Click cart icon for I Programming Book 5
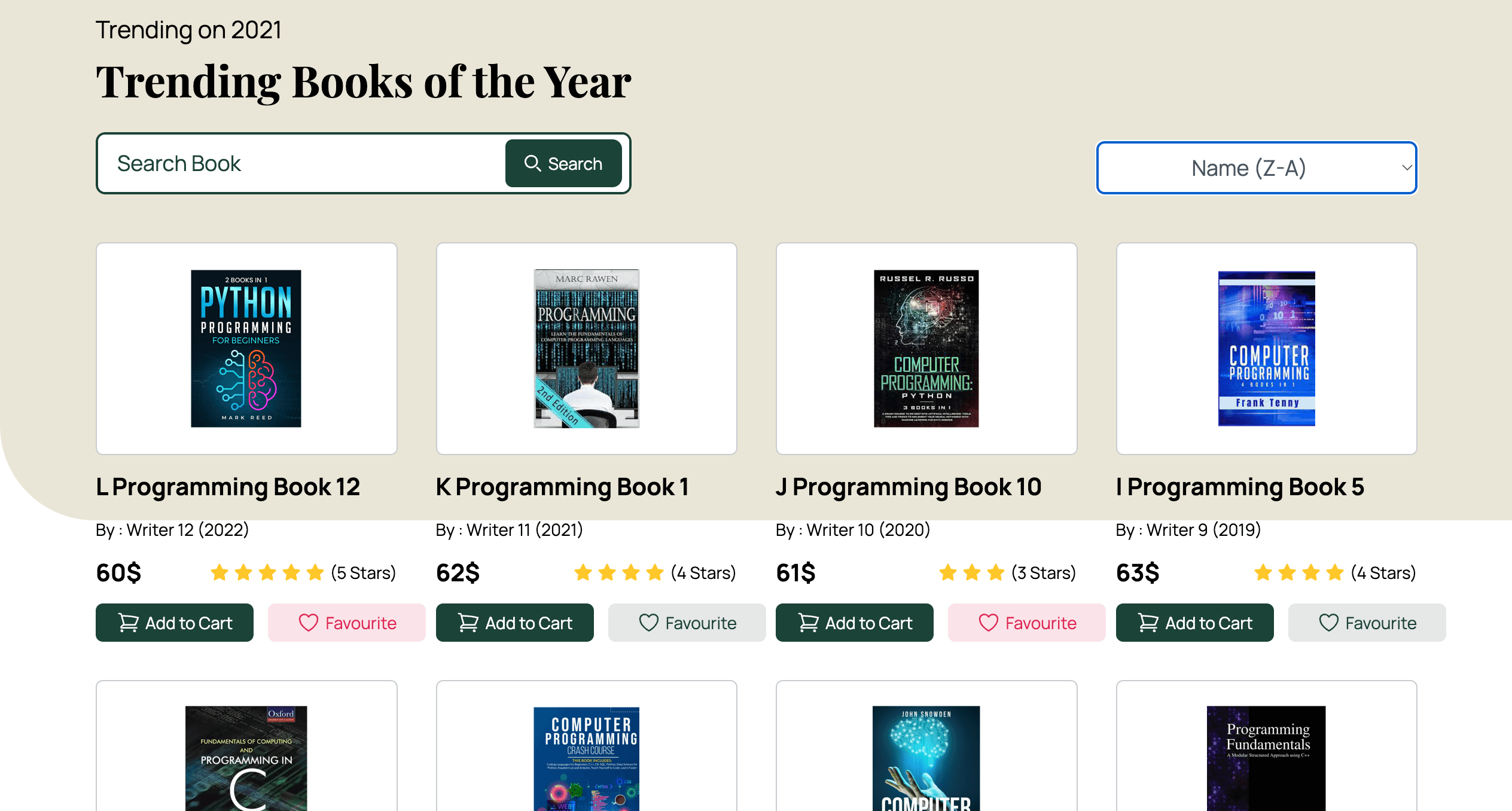1512x811 pixels. (1148, 623)
